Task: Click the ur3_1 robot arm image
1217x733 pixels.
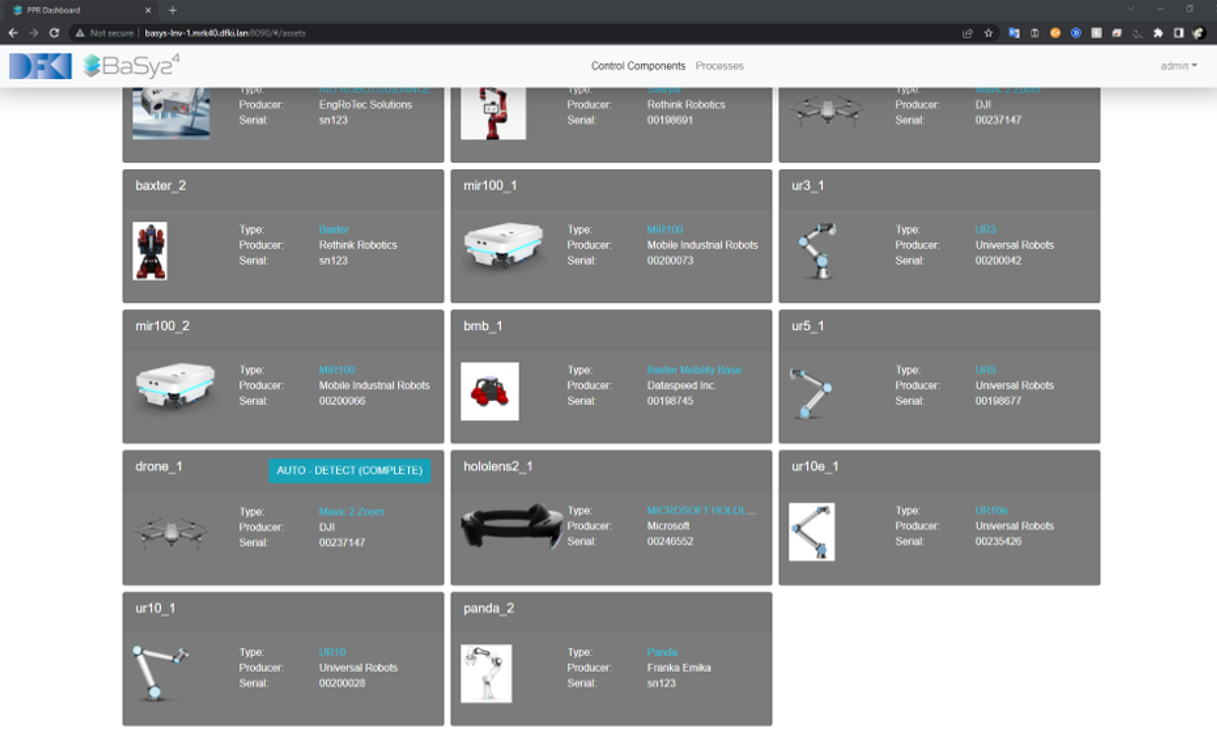Action: point(818,250)
